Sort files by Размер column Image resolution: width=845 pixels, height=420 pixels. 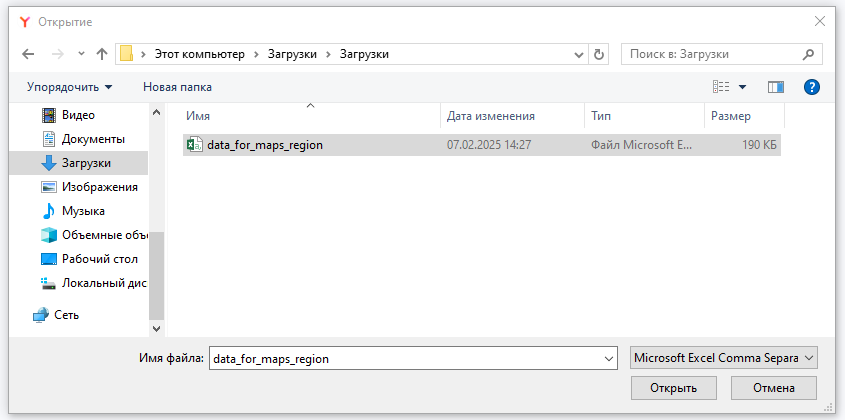(730, 116)
